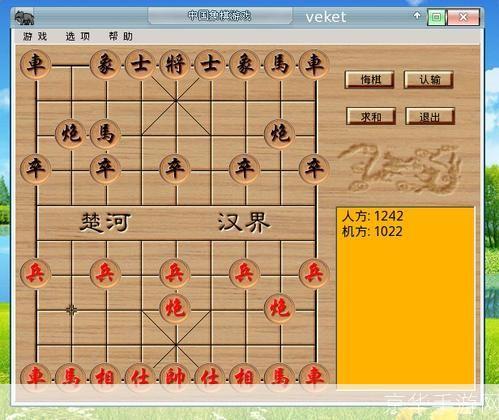Select the black pawn 卒 on the rightmost file
Image resolution: width=499 pixels, height=420 pixels.
[314, 169]
